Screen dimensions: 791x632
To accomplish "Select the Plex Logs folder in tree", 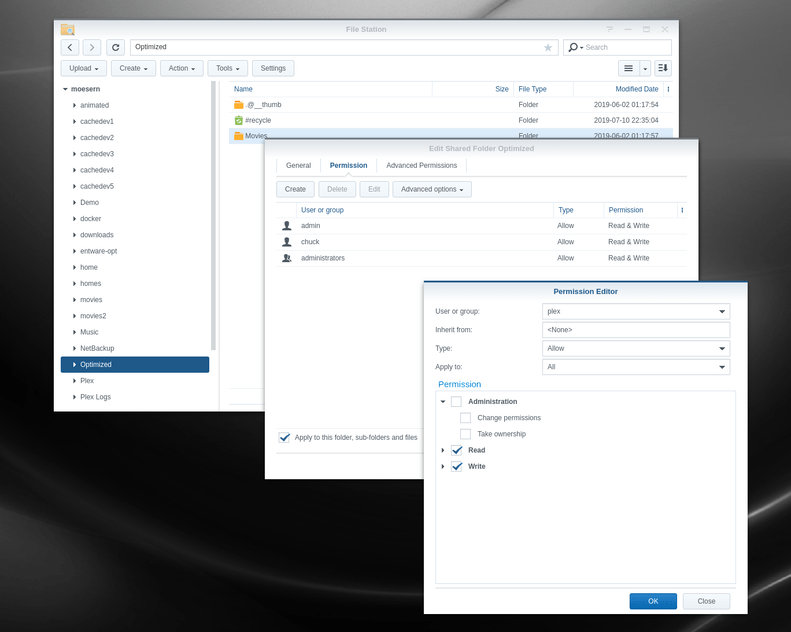I will tap(95, 397).
